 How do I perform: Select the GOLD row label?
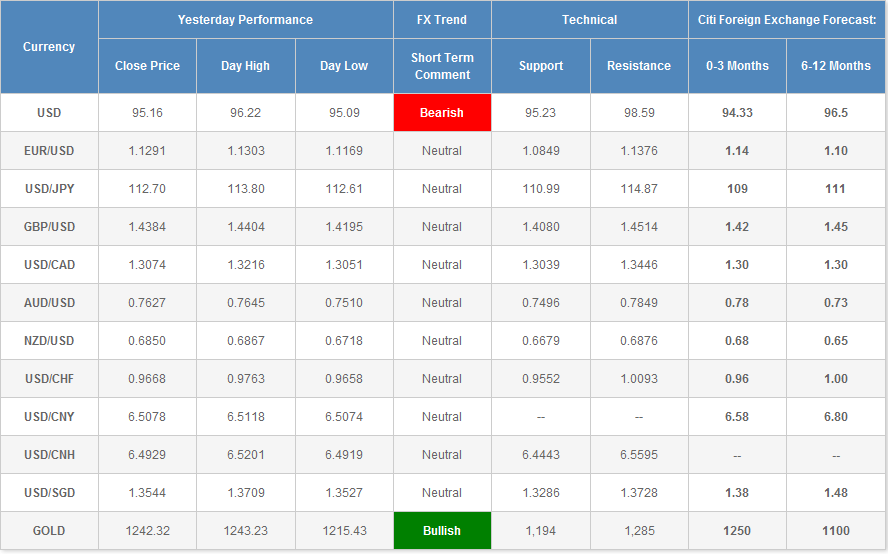49,531
